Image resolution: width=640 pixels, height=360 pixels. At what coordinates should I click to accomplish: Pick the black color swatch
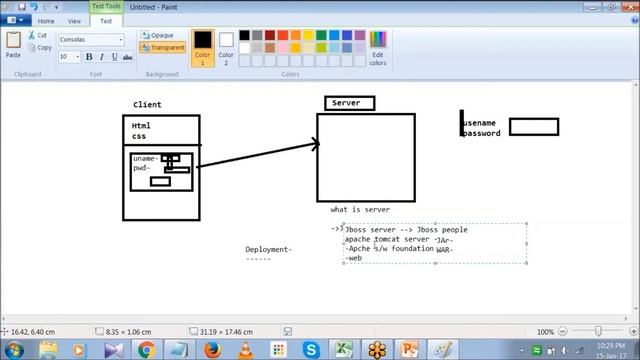tap(244, 35)
